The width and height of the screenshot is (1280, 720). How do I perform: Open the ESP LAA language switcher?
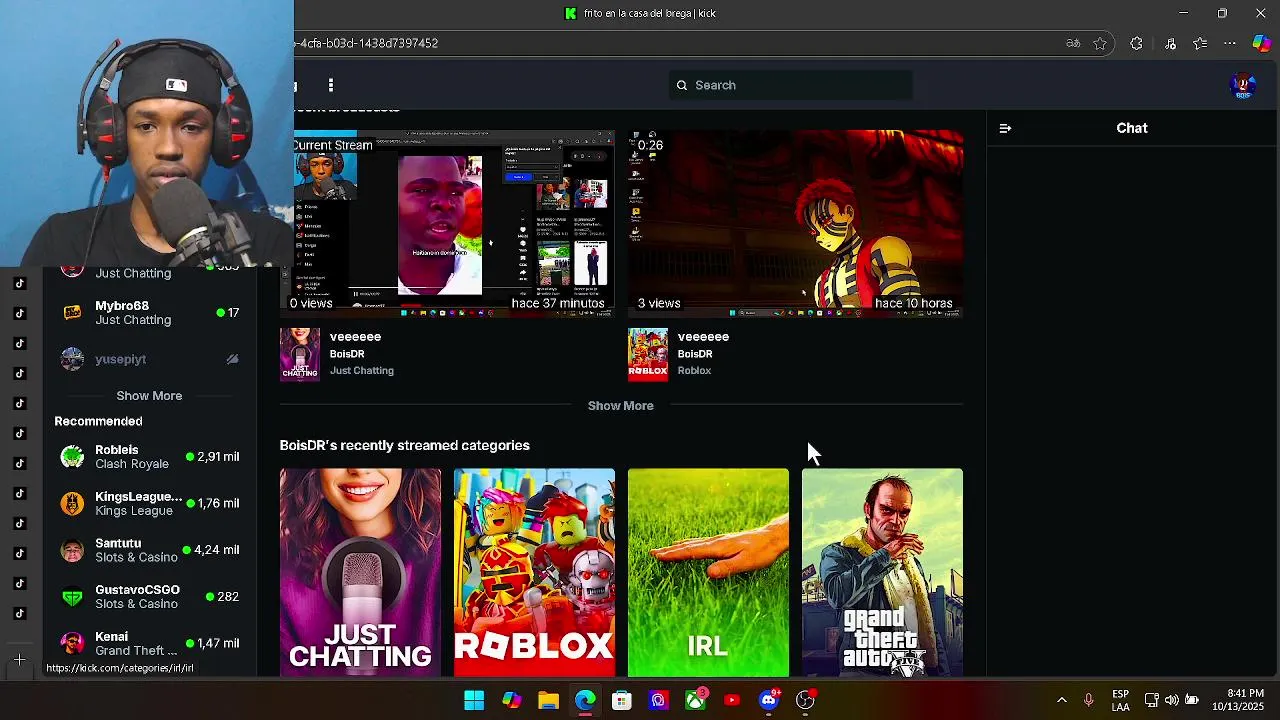pos(1121,700)
